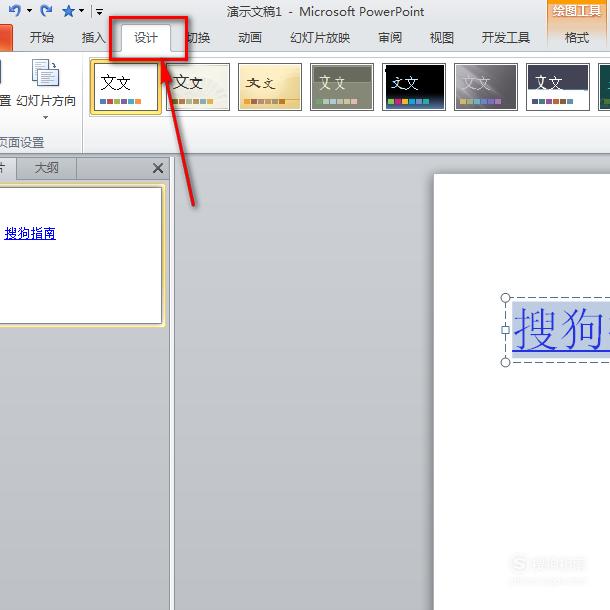
Task: Expand the 幻灯片方向 dropdown arrow
Action: tap(46, 117)
